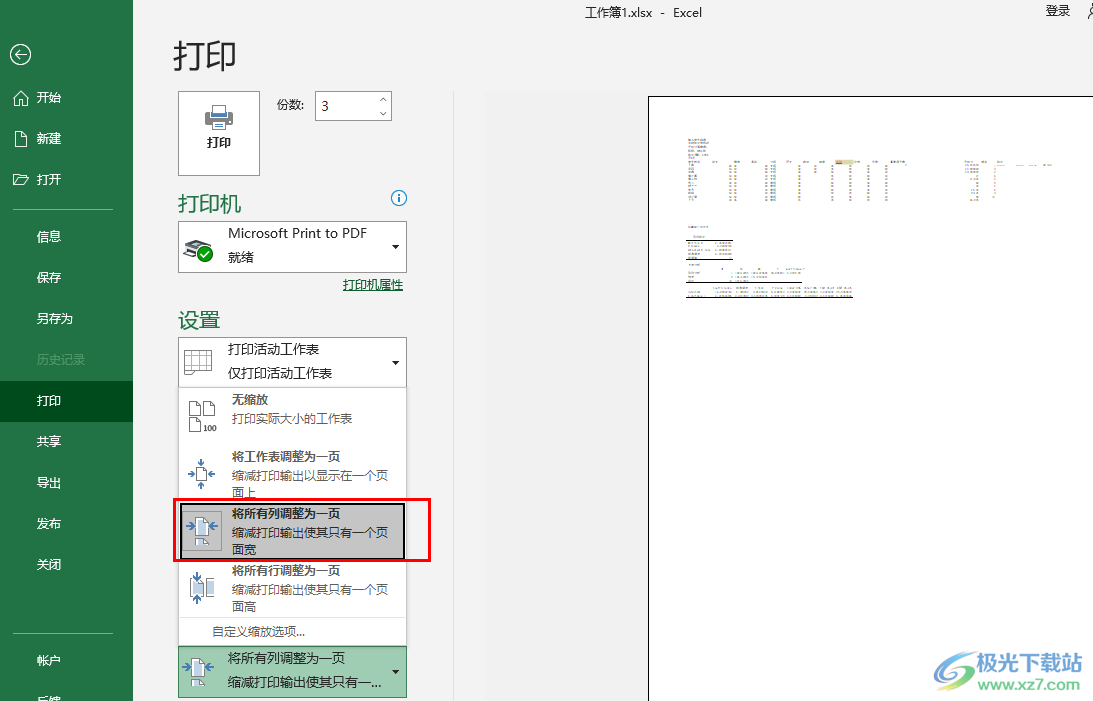Image resolution: width=1093 pixels, height=701 pixels.
Task: Click 另存为 in the sidebar
Action: click(x=66, y=318)
